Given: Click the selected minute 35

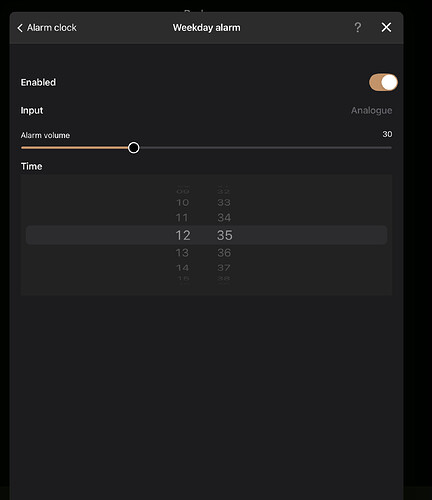Looking at the screenshot, I should 225,235.
